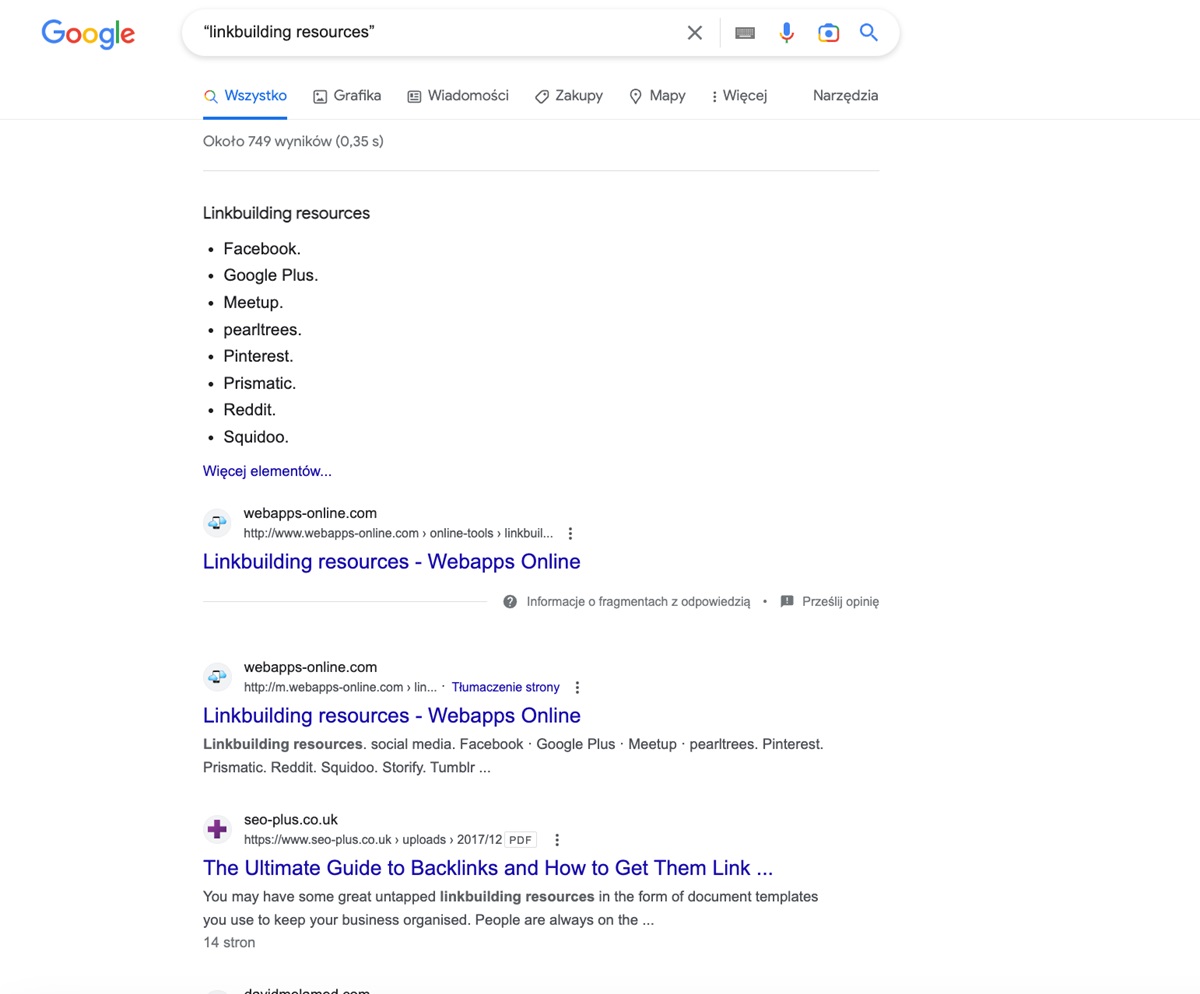1200x994 pixels.
Task: Click the Pinterest. list item
Action: click(259, 357)
